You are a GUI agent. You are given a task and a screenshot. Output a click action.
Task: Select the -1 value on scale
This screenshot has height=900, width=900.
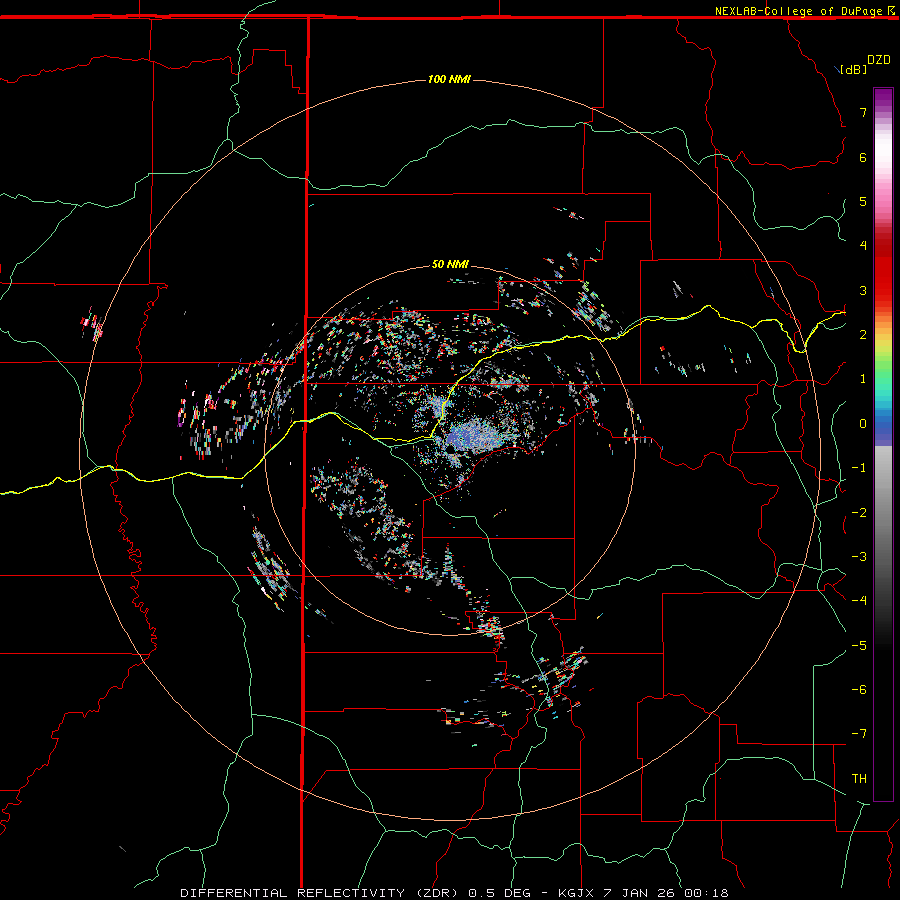click(859, 468)
